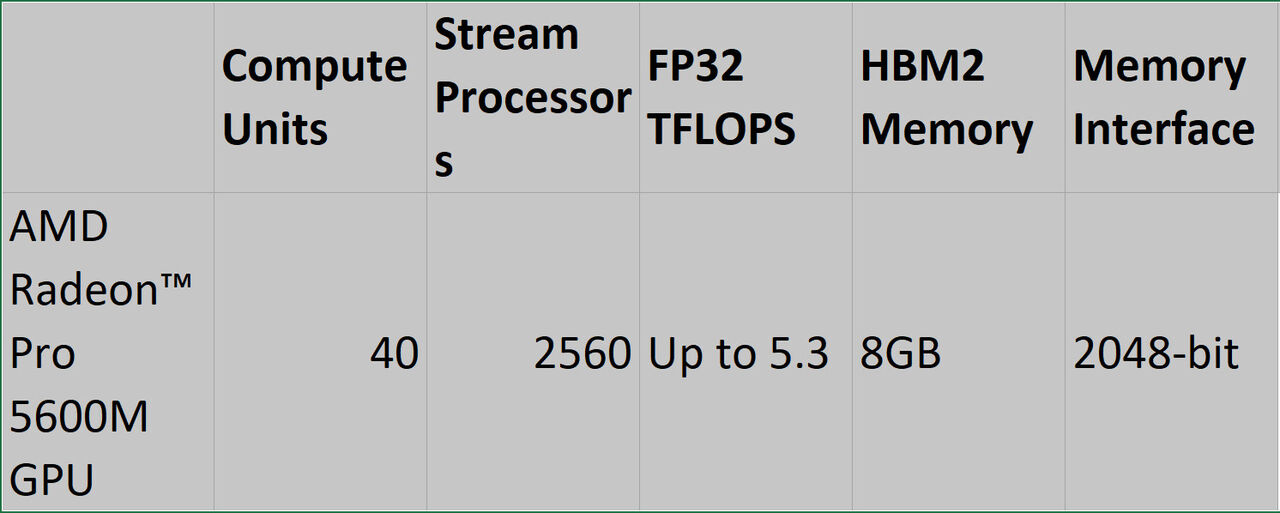
Task: Select the Compute Units header cell
Action: pos(320,97)
